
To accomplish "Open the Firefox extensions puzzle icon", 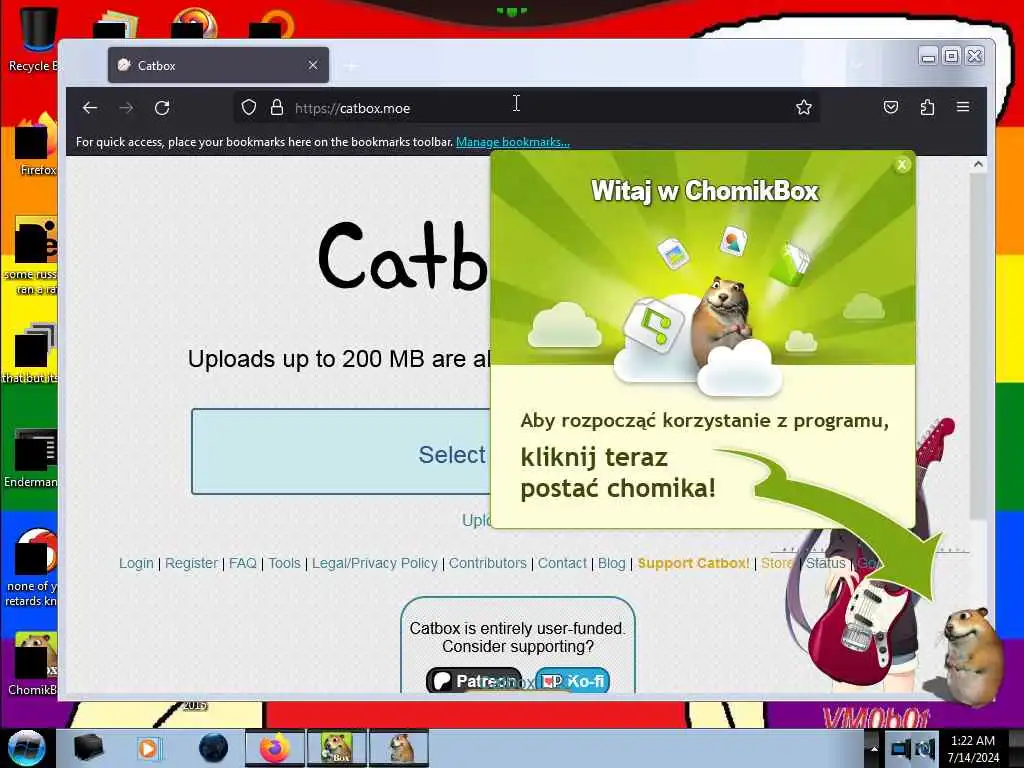I will 927,107.
